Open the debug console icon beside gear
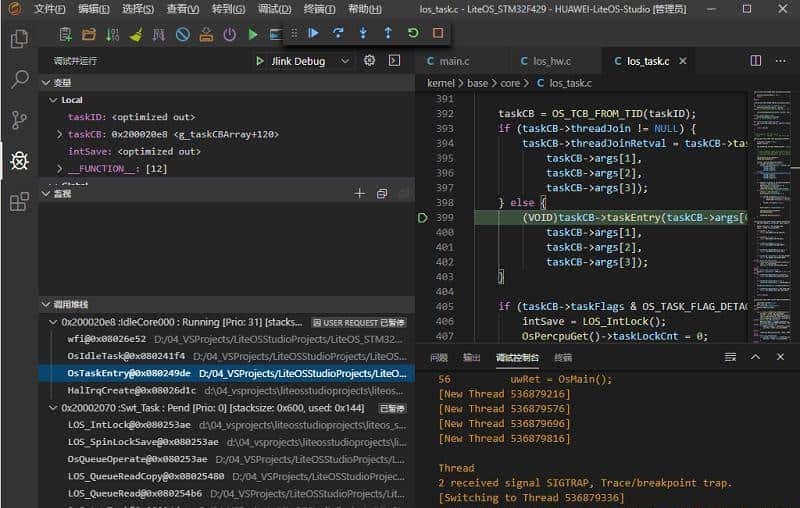 click(x=394, y=61)
